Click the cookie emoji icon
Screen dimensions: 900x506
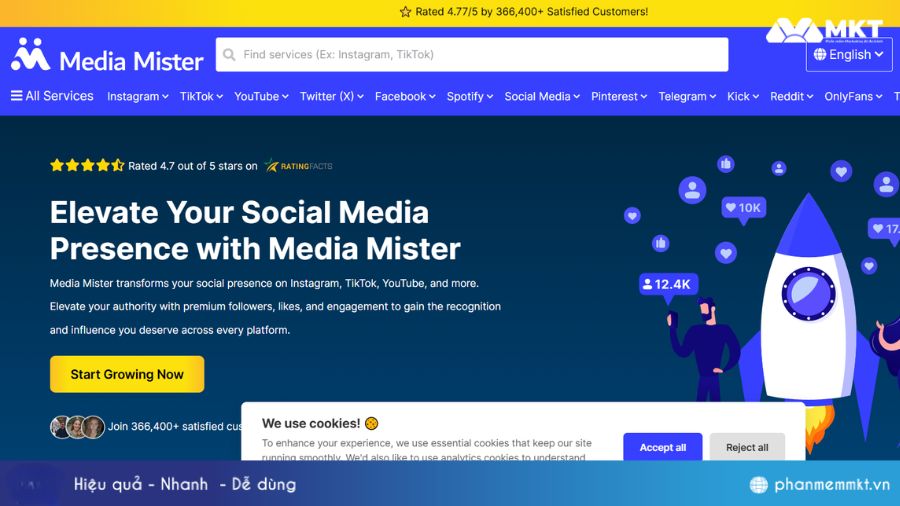click(x=371, y=423)
